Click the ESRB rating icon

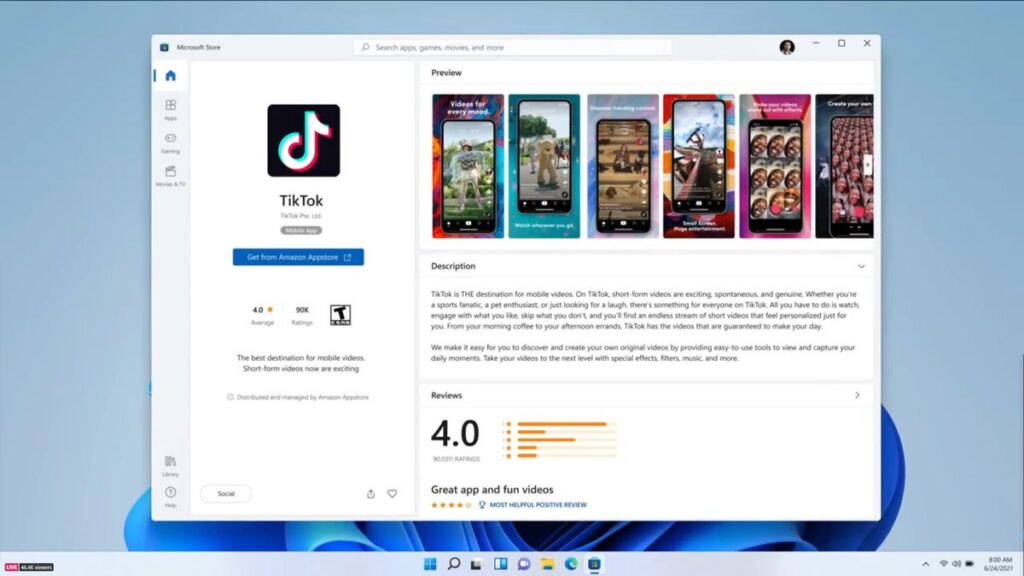coord(340,316)
